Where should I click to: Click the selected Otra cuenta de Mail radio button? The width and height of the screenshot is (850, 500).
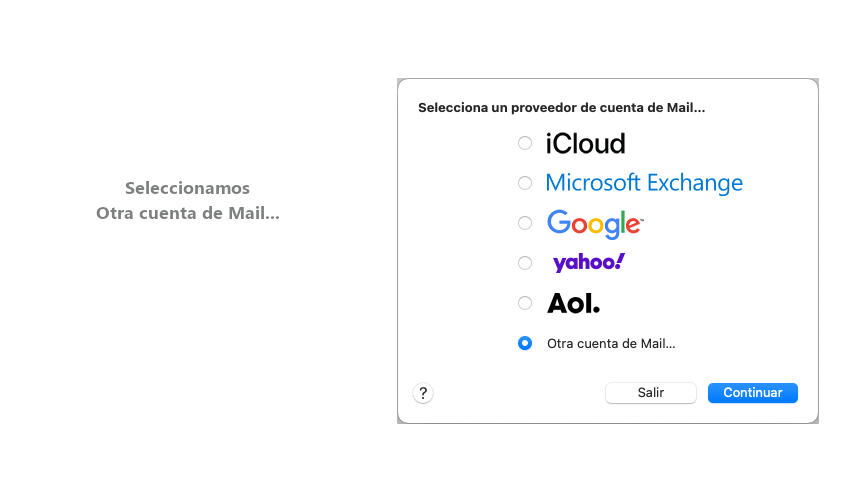coord(525,343)
